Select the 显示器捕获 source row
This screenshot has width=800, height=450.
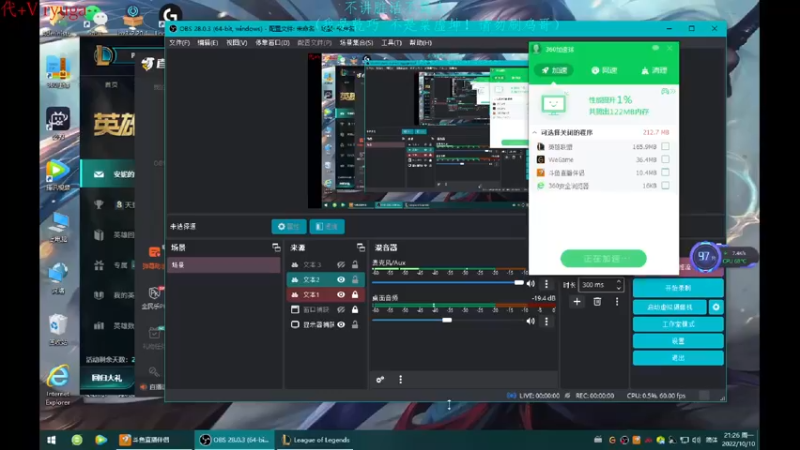[326, 324]
